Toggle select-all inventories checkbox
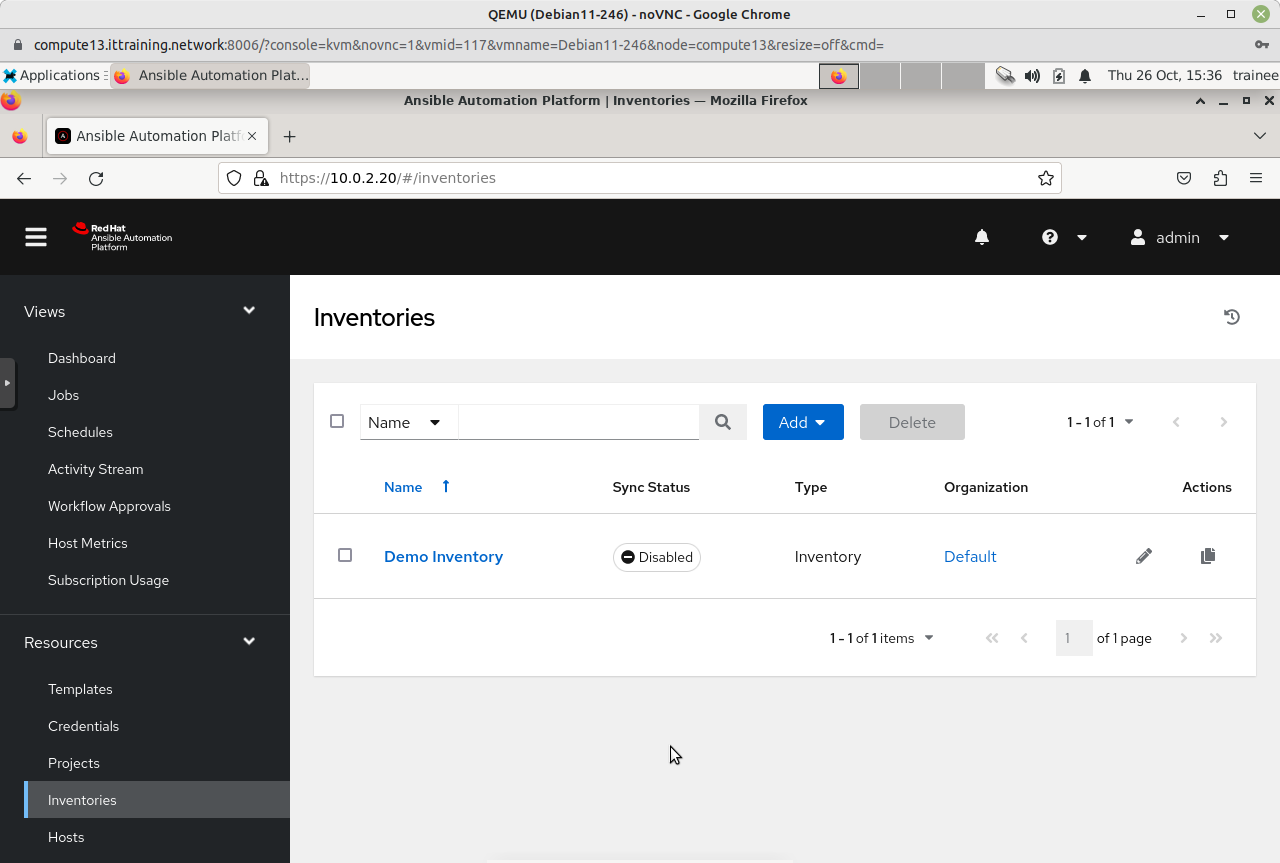Viewport: 1280px width, 863px height. click(x=337, y=421)
